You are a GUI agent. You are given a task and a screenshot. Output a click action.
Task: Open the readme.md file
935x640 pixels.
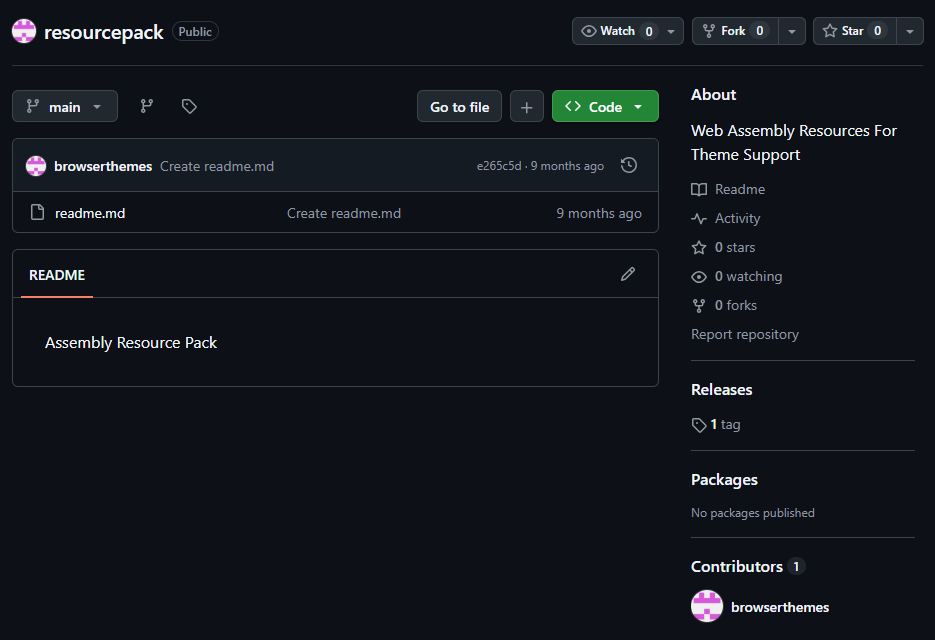[x=90, y=213]
